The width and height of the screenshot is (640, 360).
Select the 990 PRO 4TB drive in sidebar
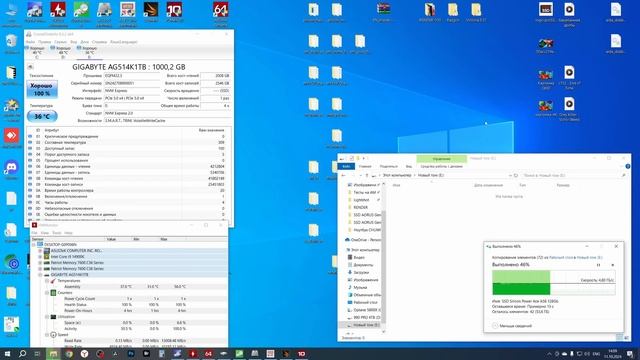pyautogui.click(x=364, y=317)
